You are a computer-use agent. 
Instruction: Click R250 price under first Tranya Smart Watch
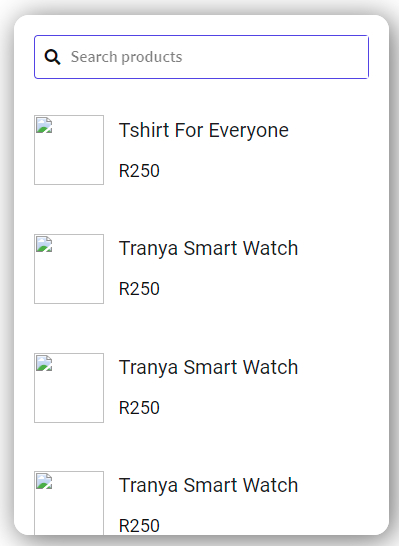pos(139,289)
